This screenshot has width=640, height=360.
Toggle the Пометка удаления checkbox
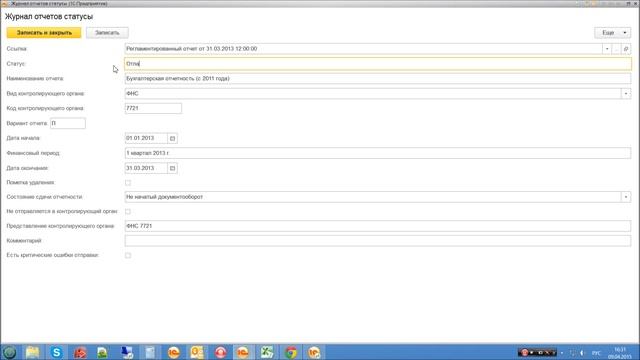point(128,182)
